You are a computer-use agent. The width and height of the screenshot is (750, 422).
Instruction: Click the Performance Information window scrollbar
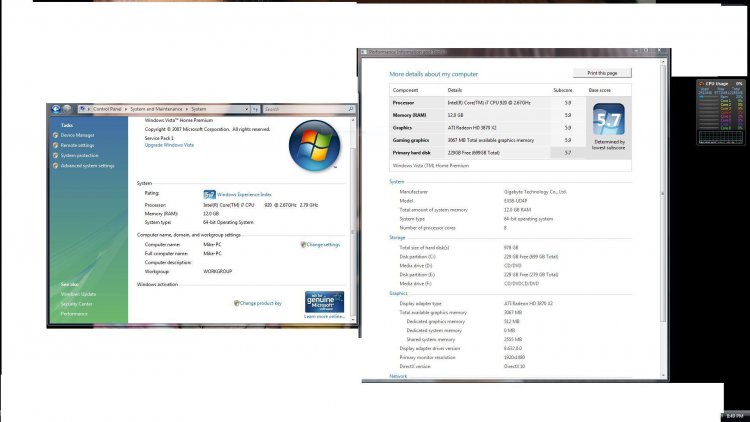(662, 219)
